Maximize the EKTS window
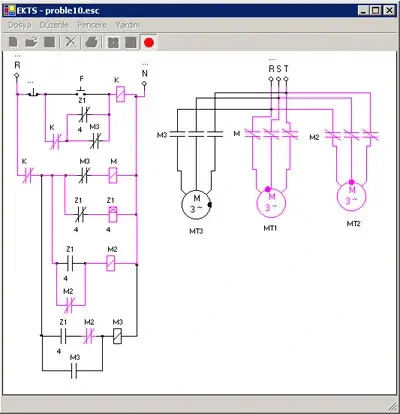 (376, 10)
